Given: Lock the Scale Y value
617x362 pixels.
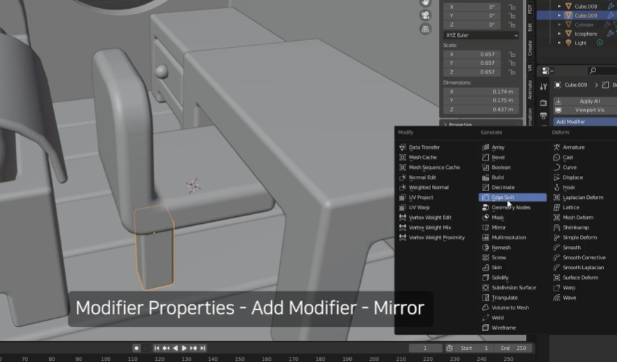Looking at the screenshot, I should (512, 63).
